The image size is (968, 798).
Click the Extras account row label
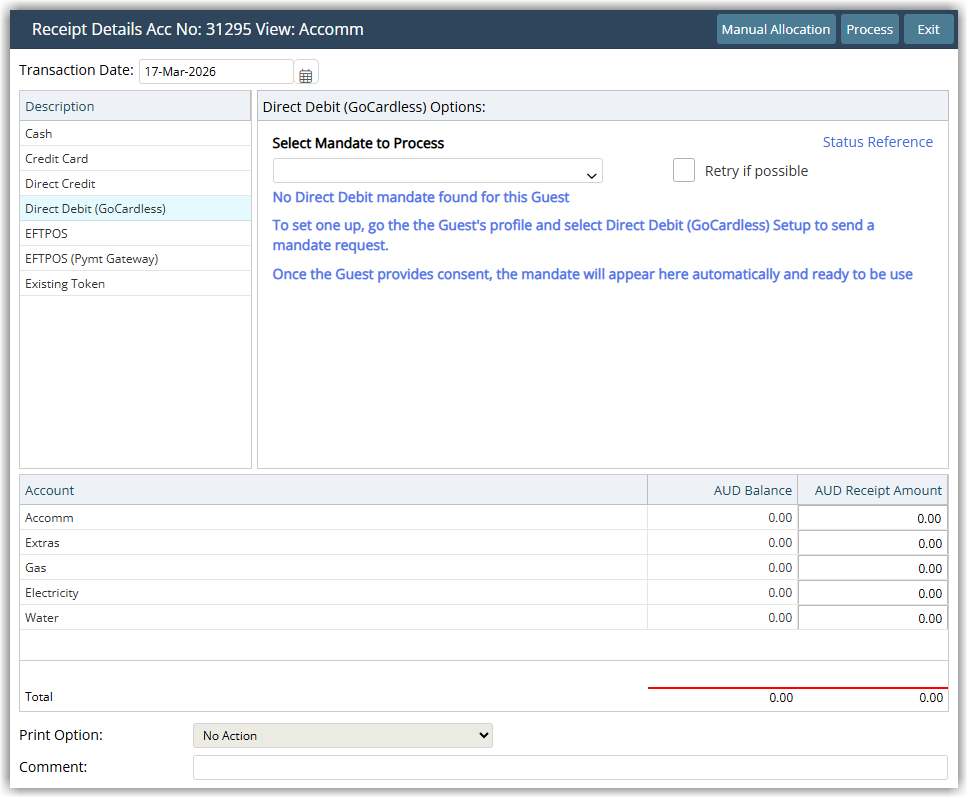(42, 542)
